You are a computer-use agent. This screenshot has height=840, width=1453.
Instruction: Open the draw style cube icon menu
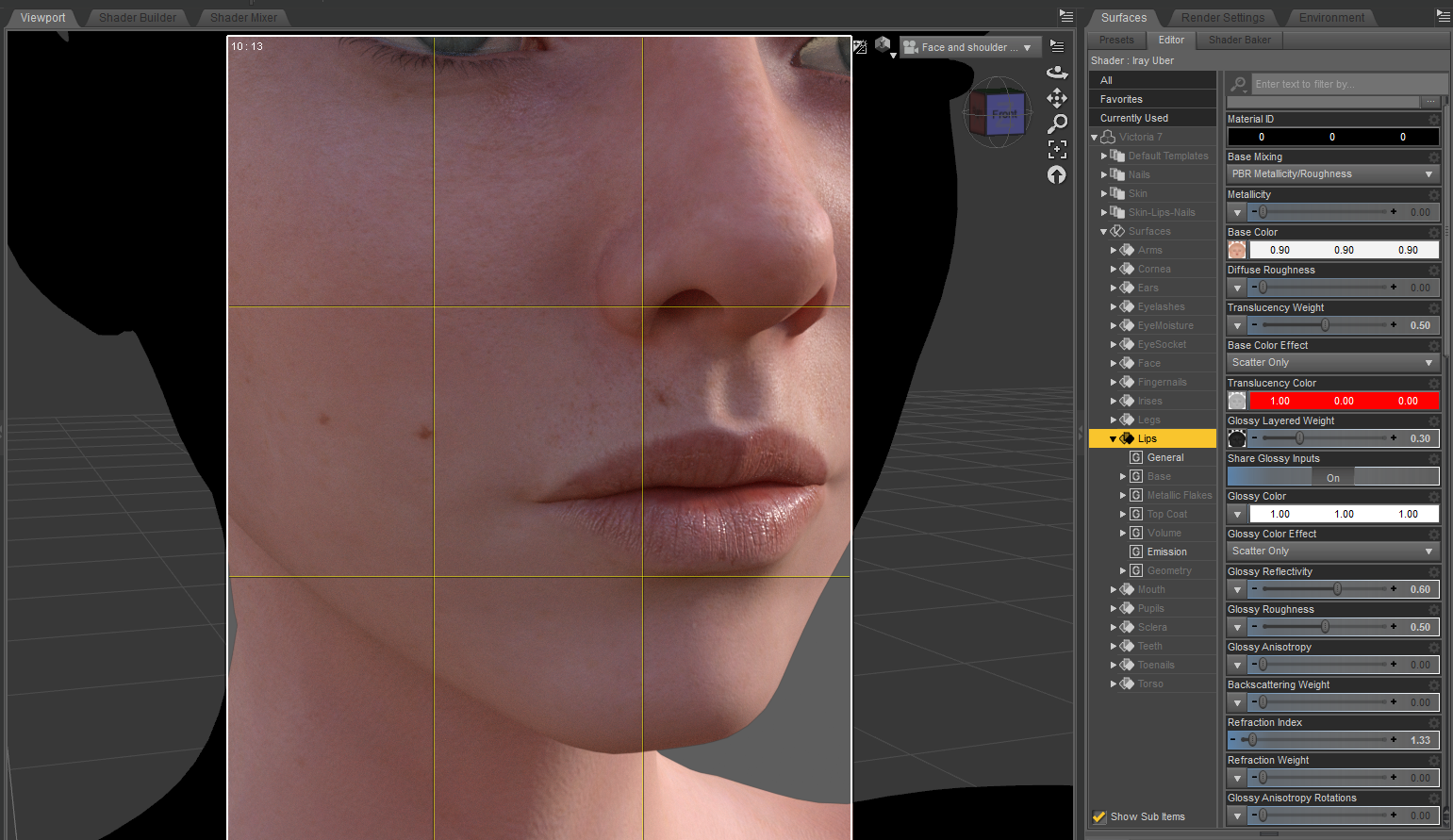coord(883,45)
